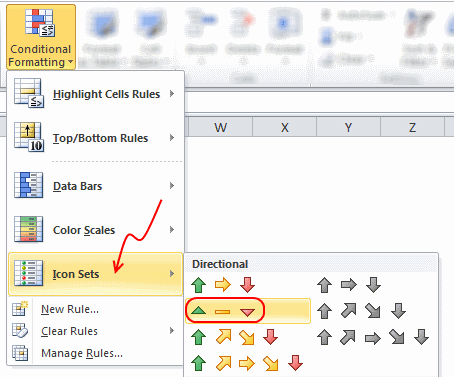Click the New Rule icon
This screenshot has height=377, width=454.
coord(20,309)
